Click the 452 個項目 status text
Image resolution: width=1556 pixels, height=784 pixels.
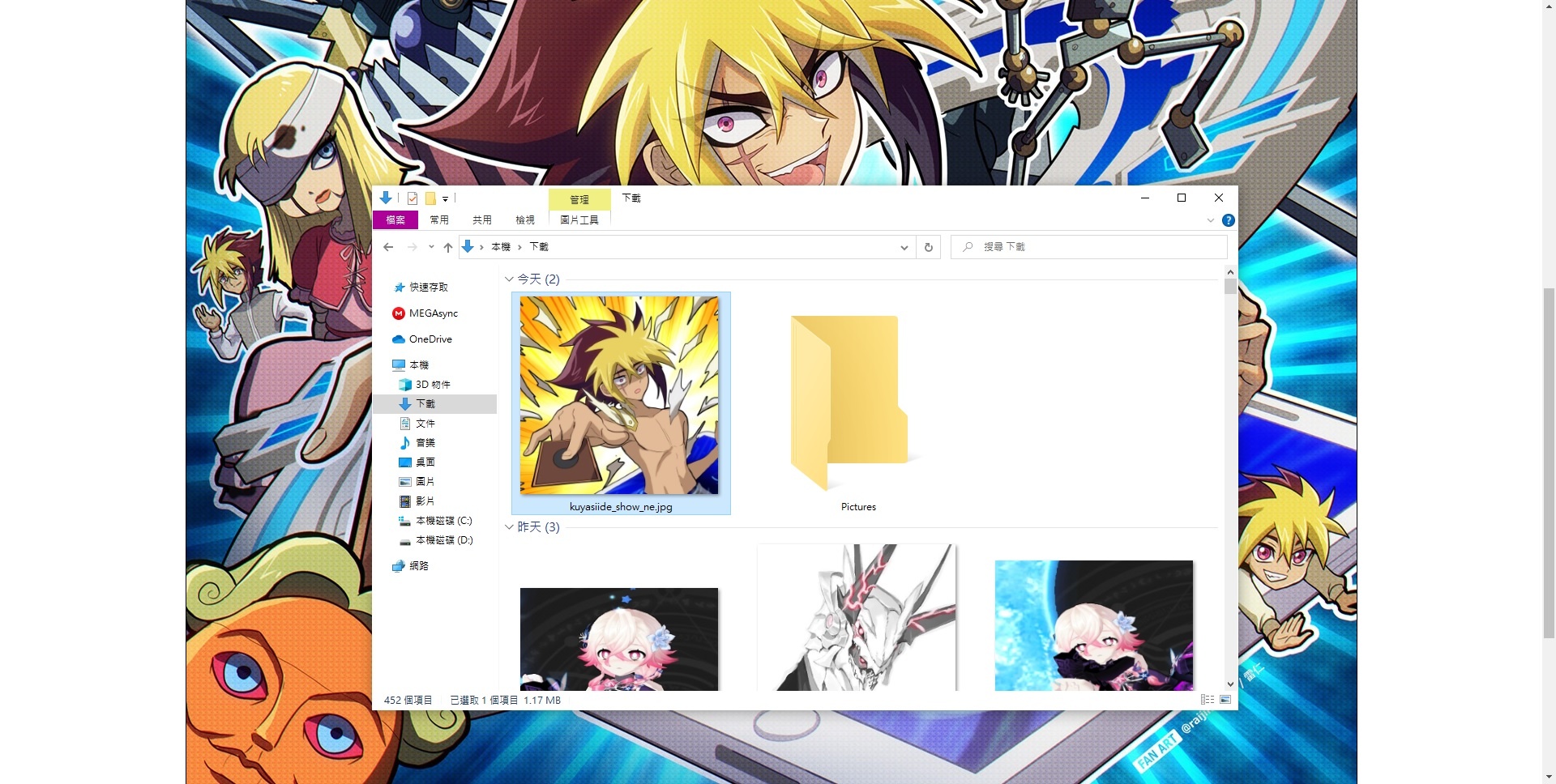coord(408,701)
